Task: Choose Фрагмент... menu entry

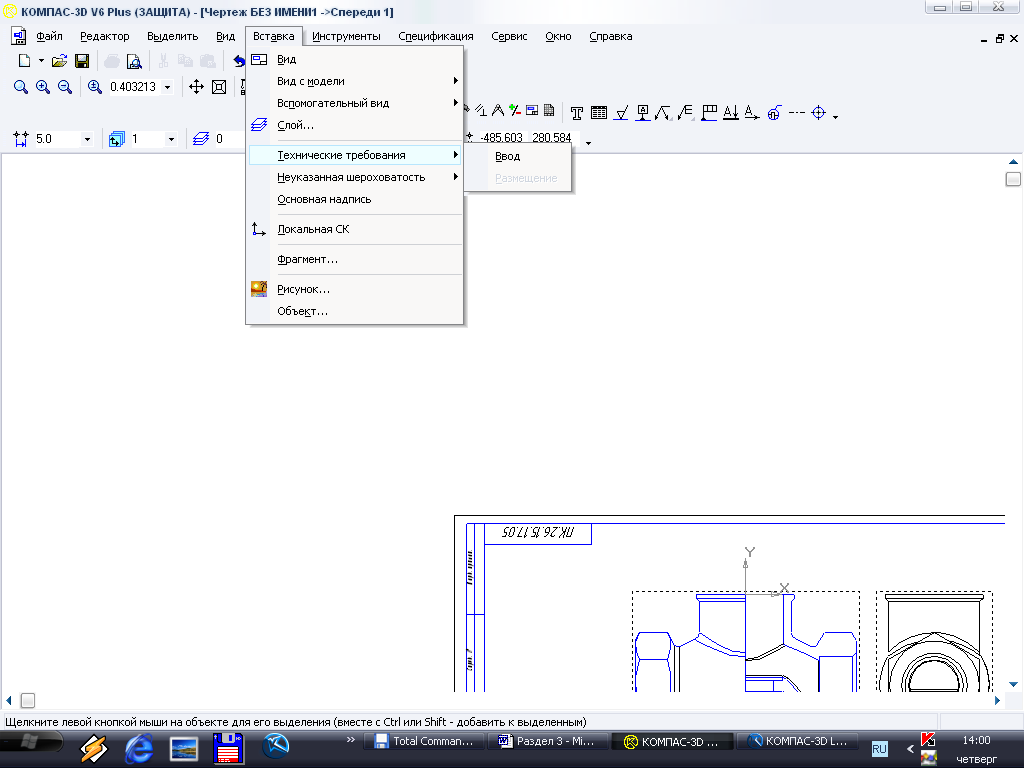Action: 355,259
